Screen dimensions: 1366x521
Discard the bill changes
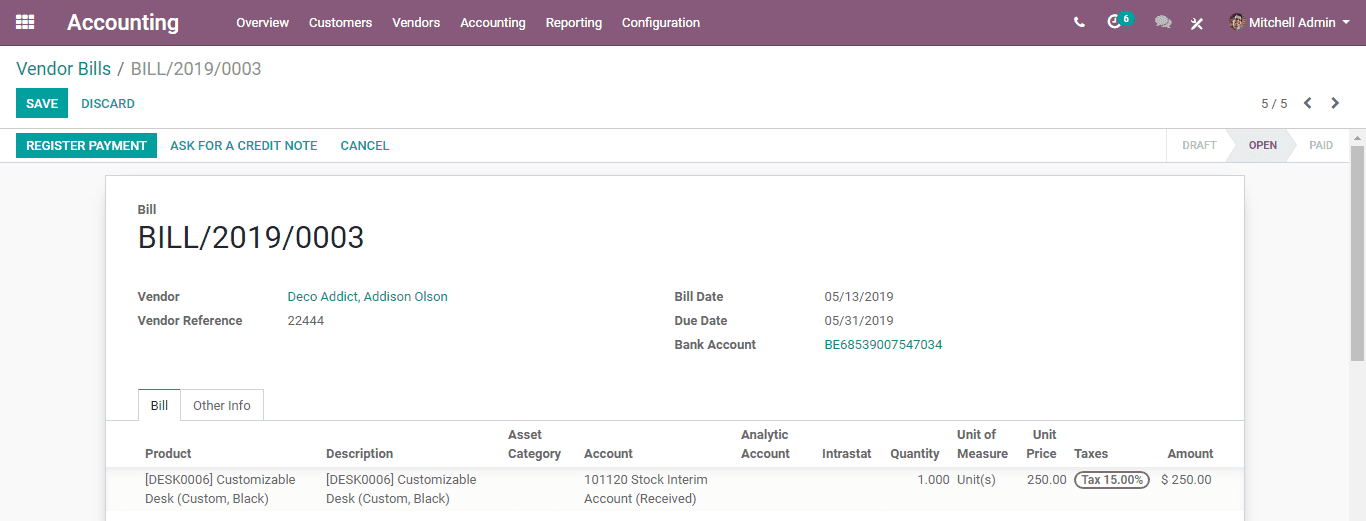108,103
